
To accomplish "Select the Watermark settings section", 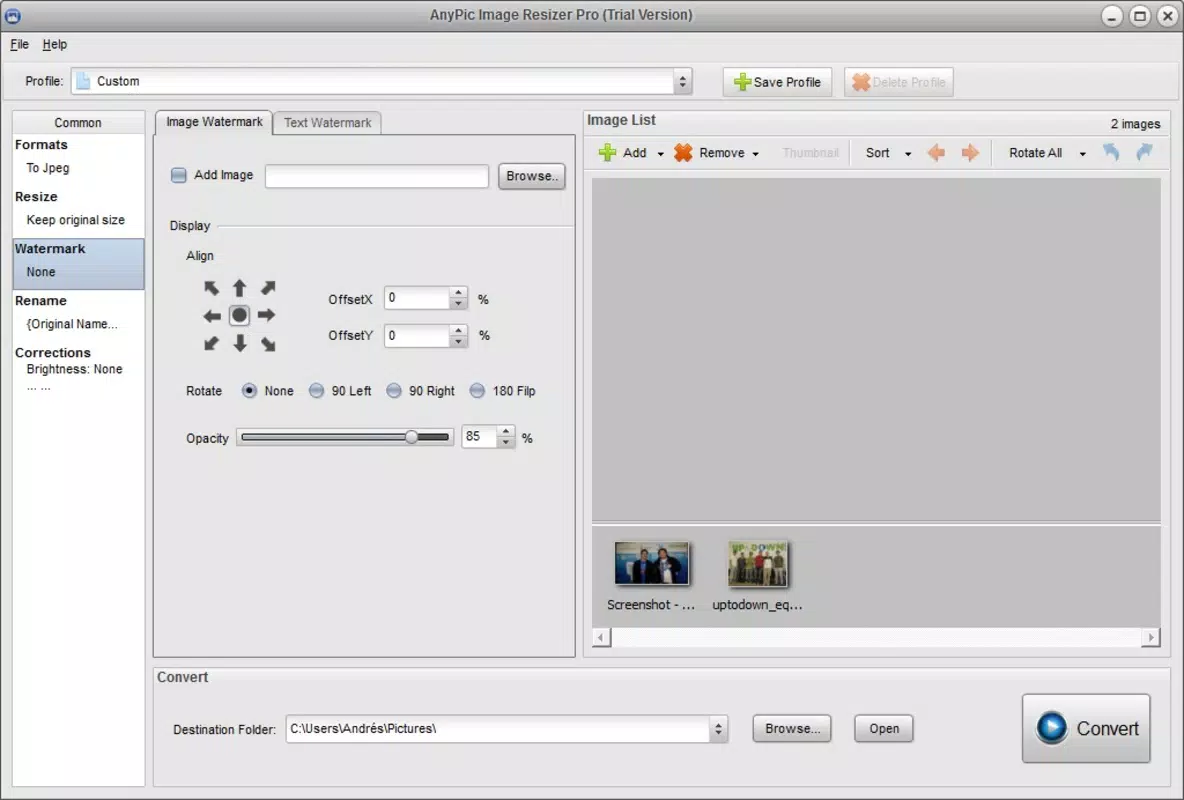I will (x=79, y=264).
